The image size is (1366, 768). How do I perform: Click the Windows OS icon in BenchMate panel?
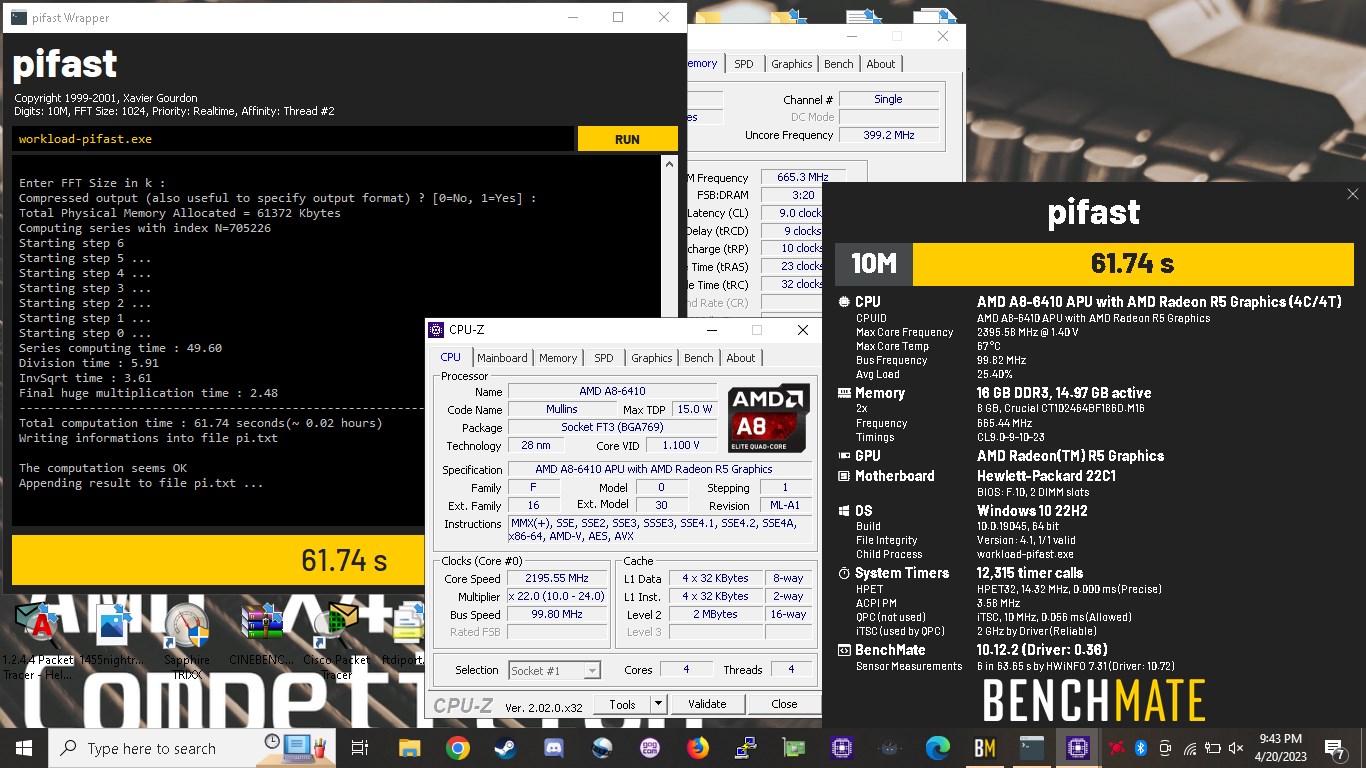[x=845, y=511]
